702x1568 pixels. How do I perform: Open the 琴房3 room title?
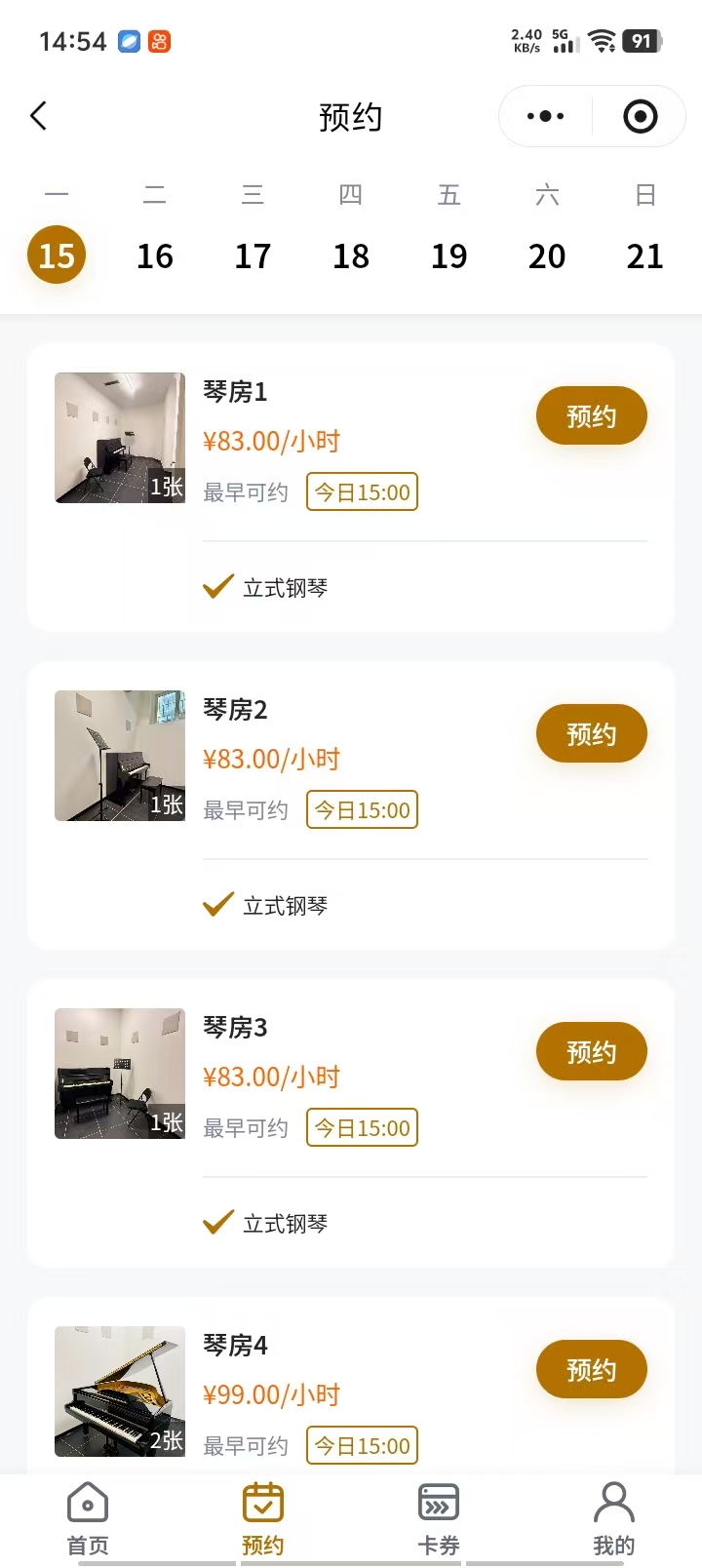tap(235, 1028)
